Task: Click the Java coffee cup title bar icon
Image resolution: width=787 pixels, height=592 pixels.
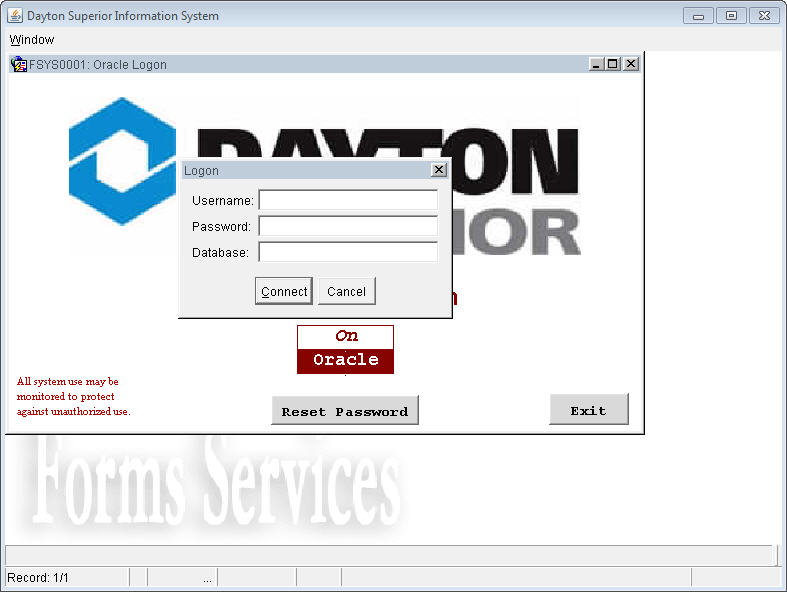Action: [x=15, y=15]
